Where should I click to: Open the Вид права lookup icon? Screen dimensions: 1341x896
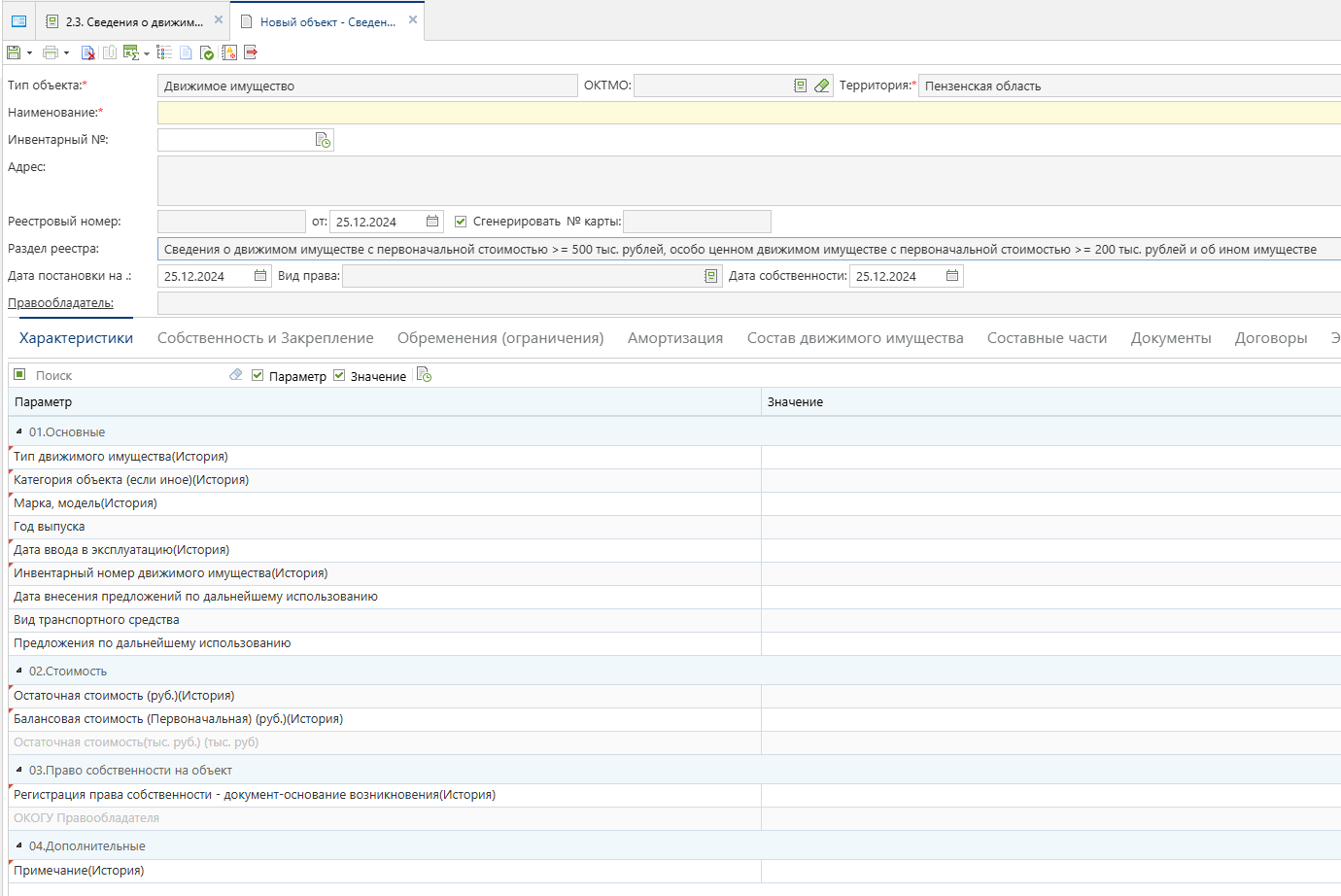coord(711,276)
